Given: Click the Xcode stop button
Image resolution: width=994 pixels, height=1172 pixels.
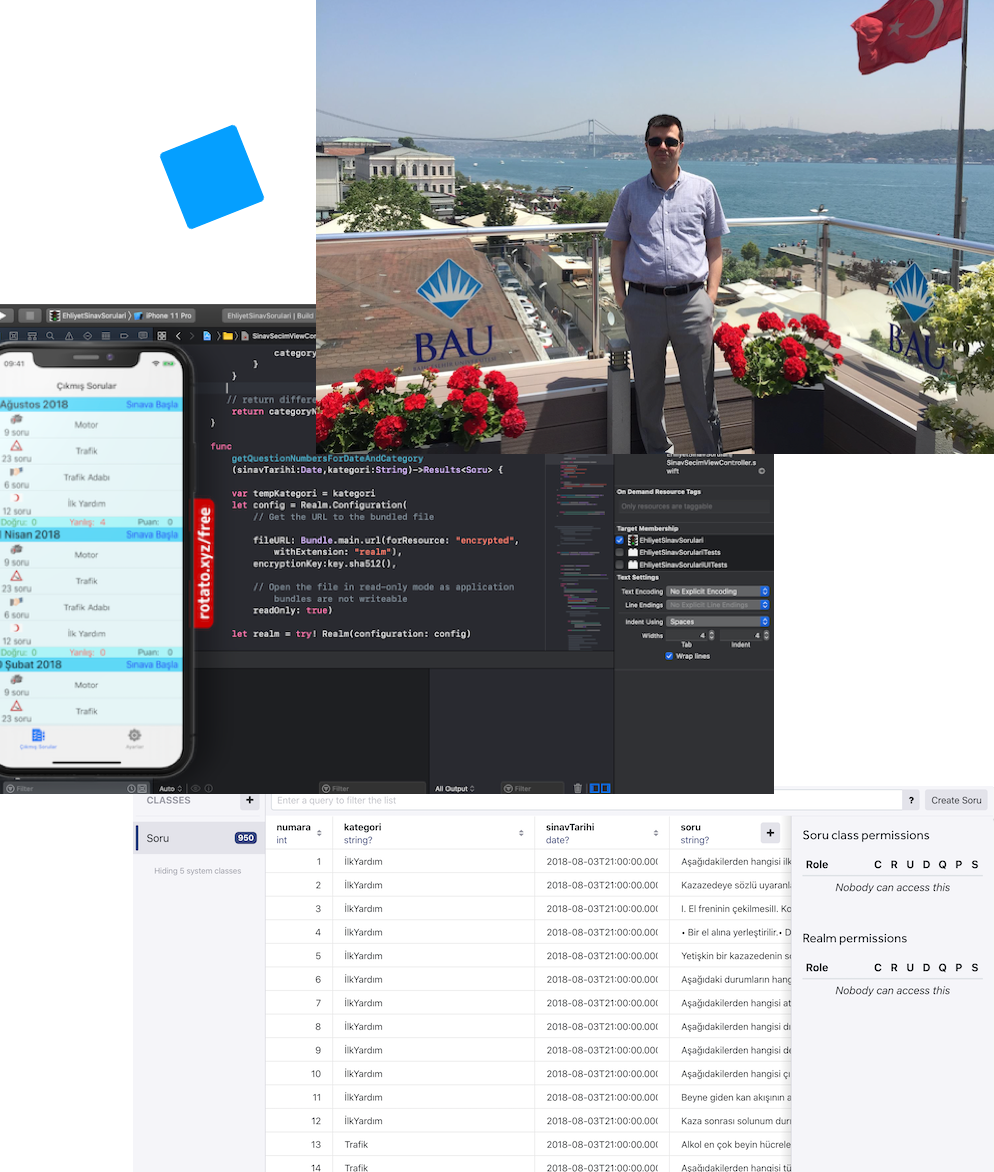Looking at the screenshot, I should point(30,315).
